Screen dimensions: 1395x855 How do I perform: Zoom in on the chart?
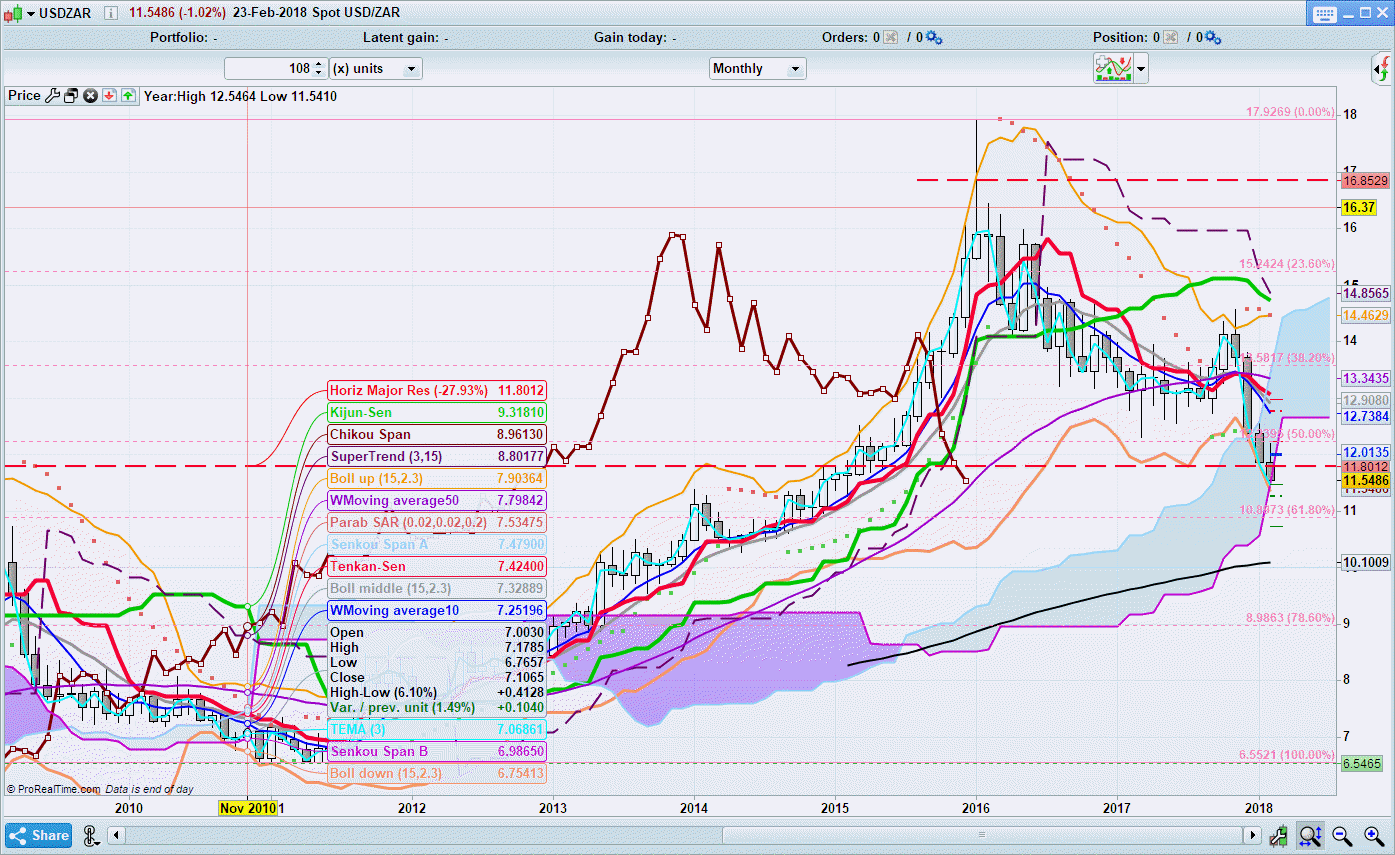pos(1373,836)
